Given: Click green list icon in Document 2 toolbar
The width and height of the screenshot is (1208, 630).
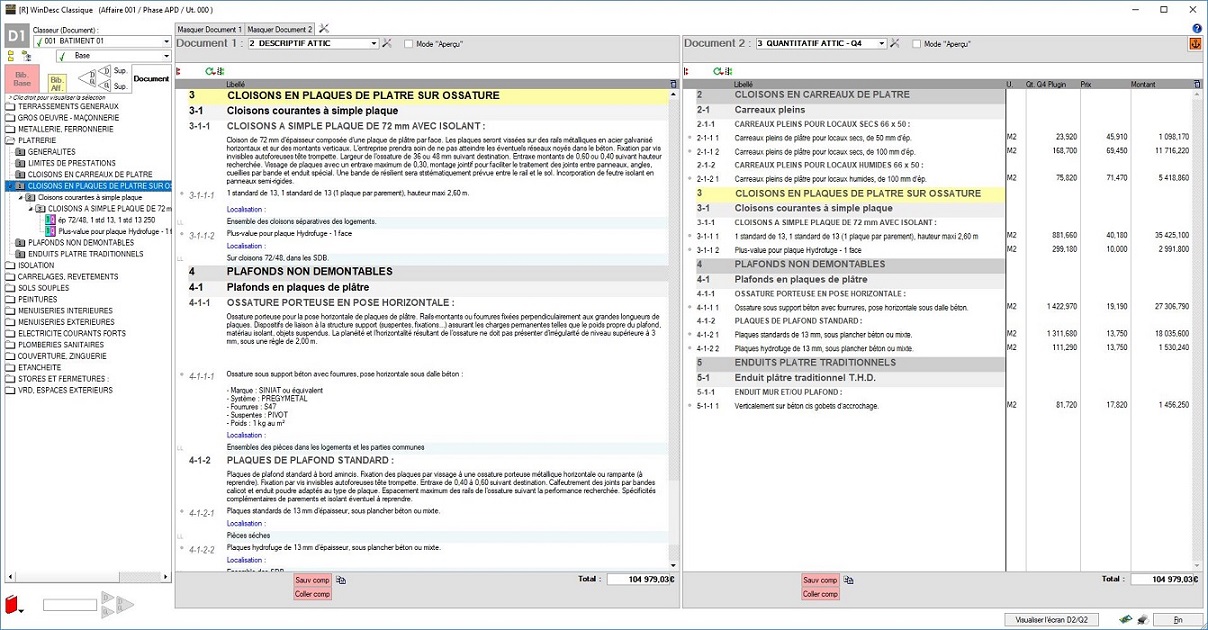Looking at the screenshot, I should coord(729,71).
